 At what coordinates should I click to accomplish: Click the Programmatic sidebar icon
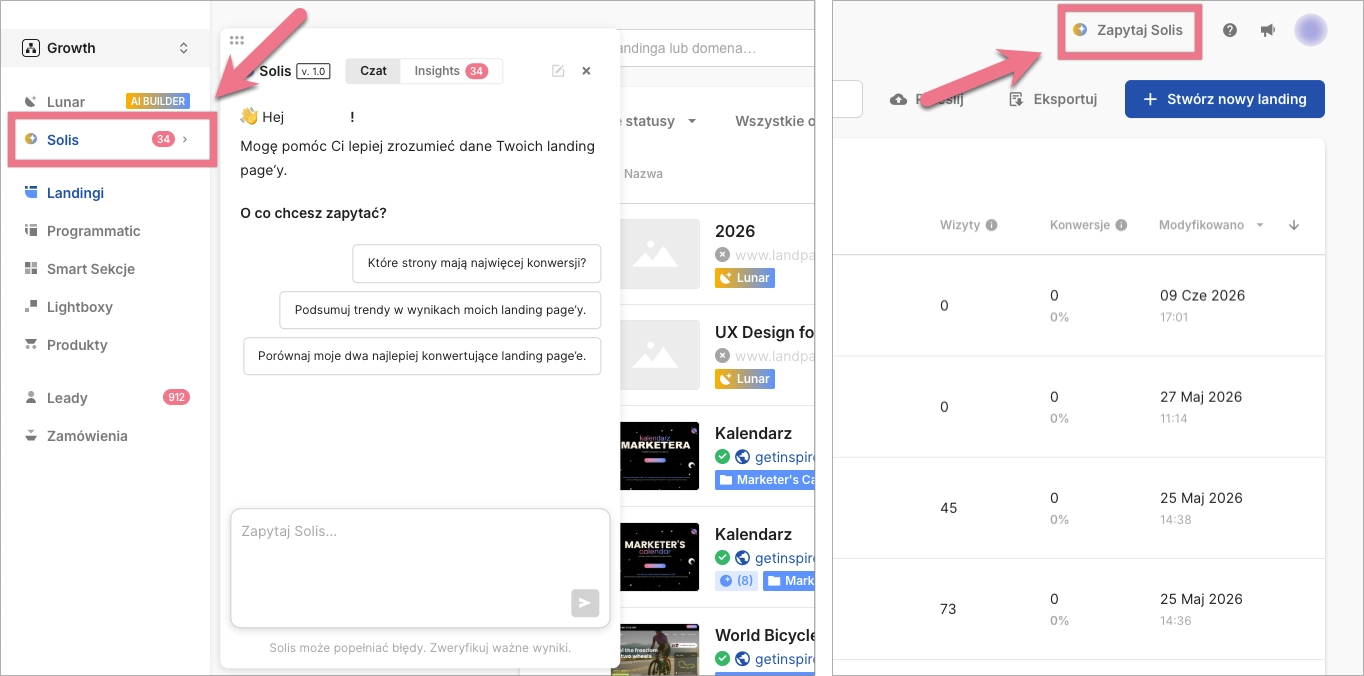30,231
